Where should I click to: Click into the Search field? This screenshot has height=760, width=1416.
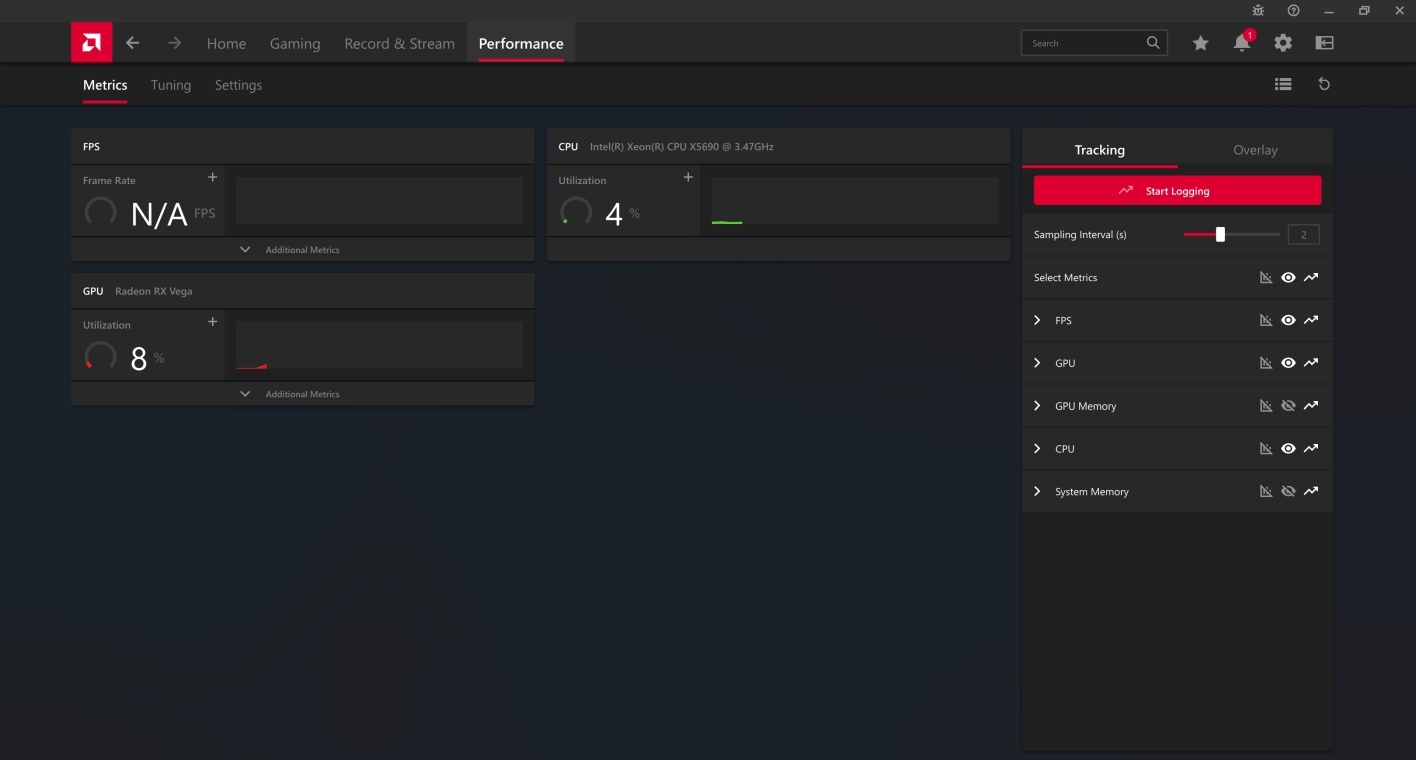point(1093,43)
